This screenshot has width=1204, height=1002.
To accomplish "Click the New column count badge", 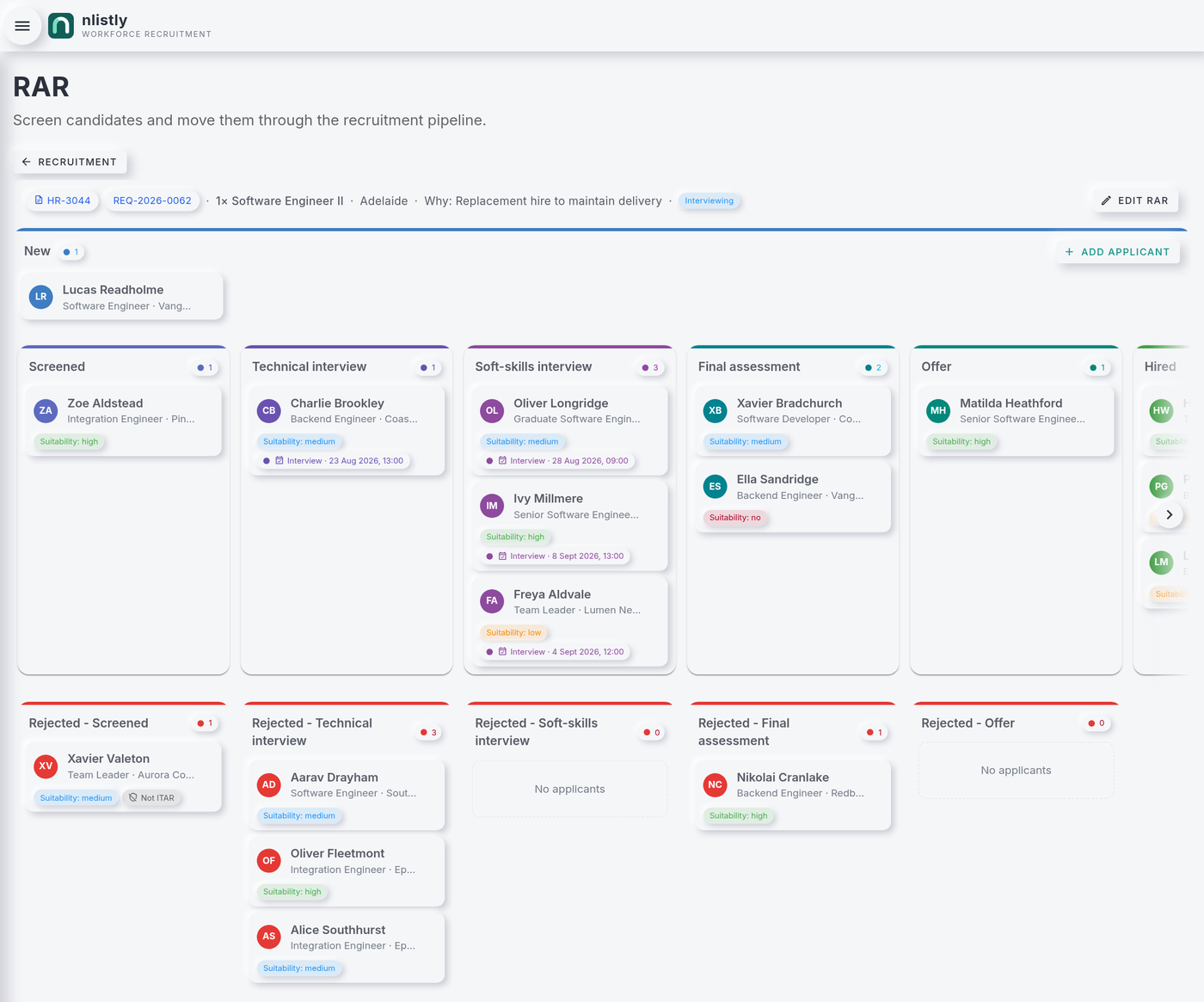I will pos(71,252).
